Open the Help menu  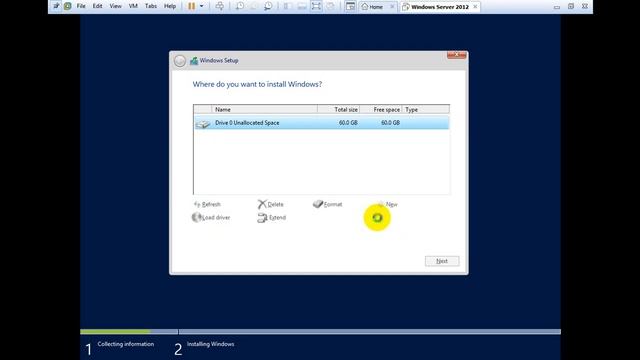pos(170,6)
